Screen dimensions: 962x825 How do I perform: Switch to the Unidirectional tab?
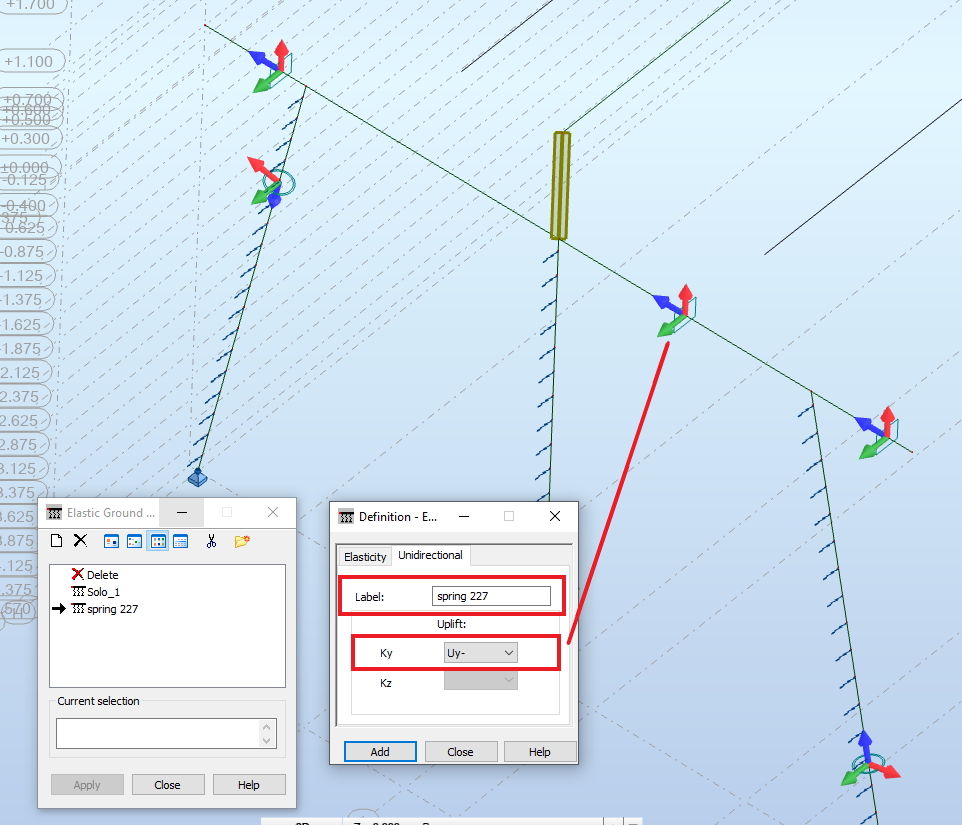431,555
